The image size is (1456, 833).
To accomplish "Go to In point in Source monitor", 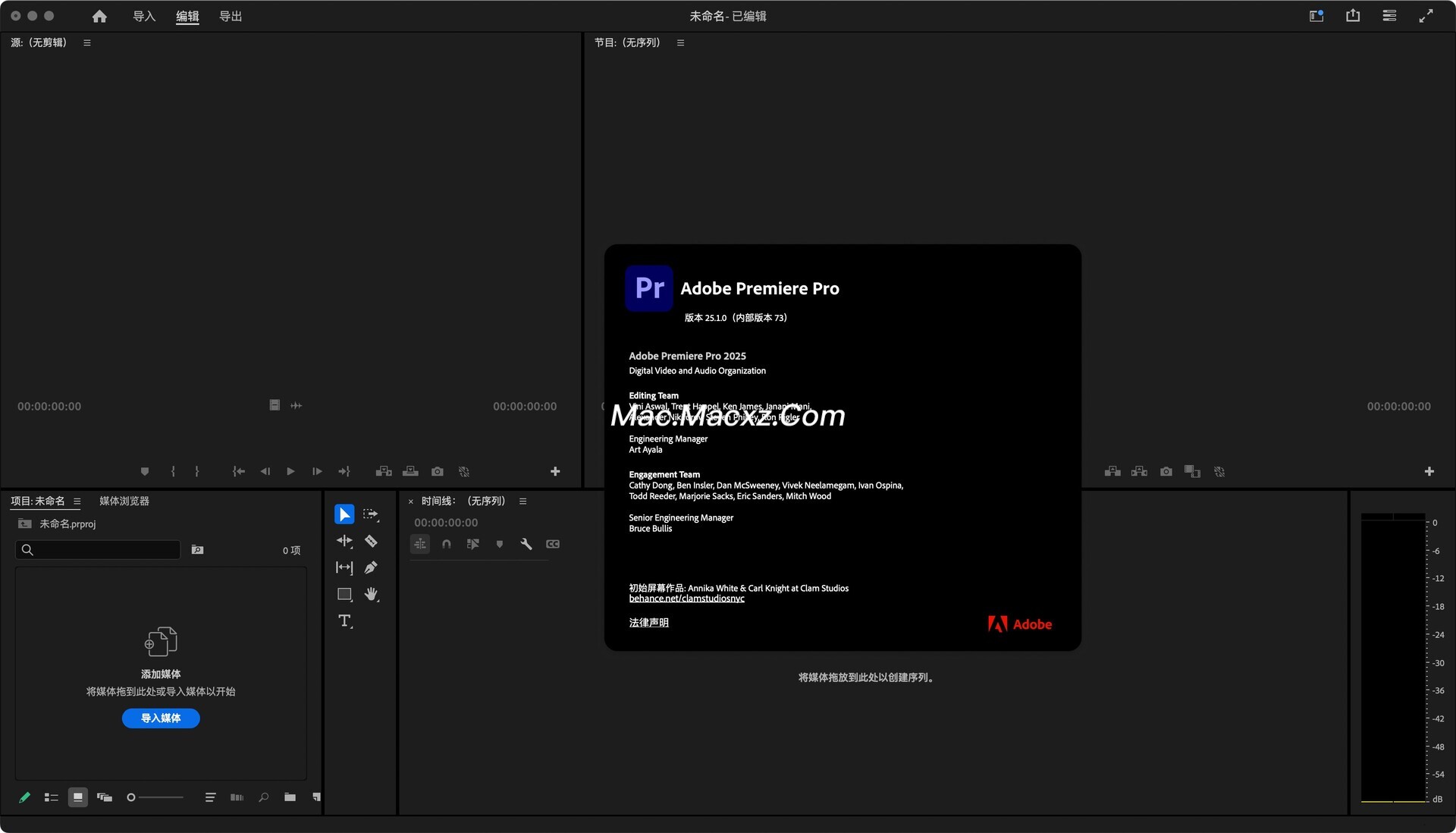I will click(x=239, y=472).
